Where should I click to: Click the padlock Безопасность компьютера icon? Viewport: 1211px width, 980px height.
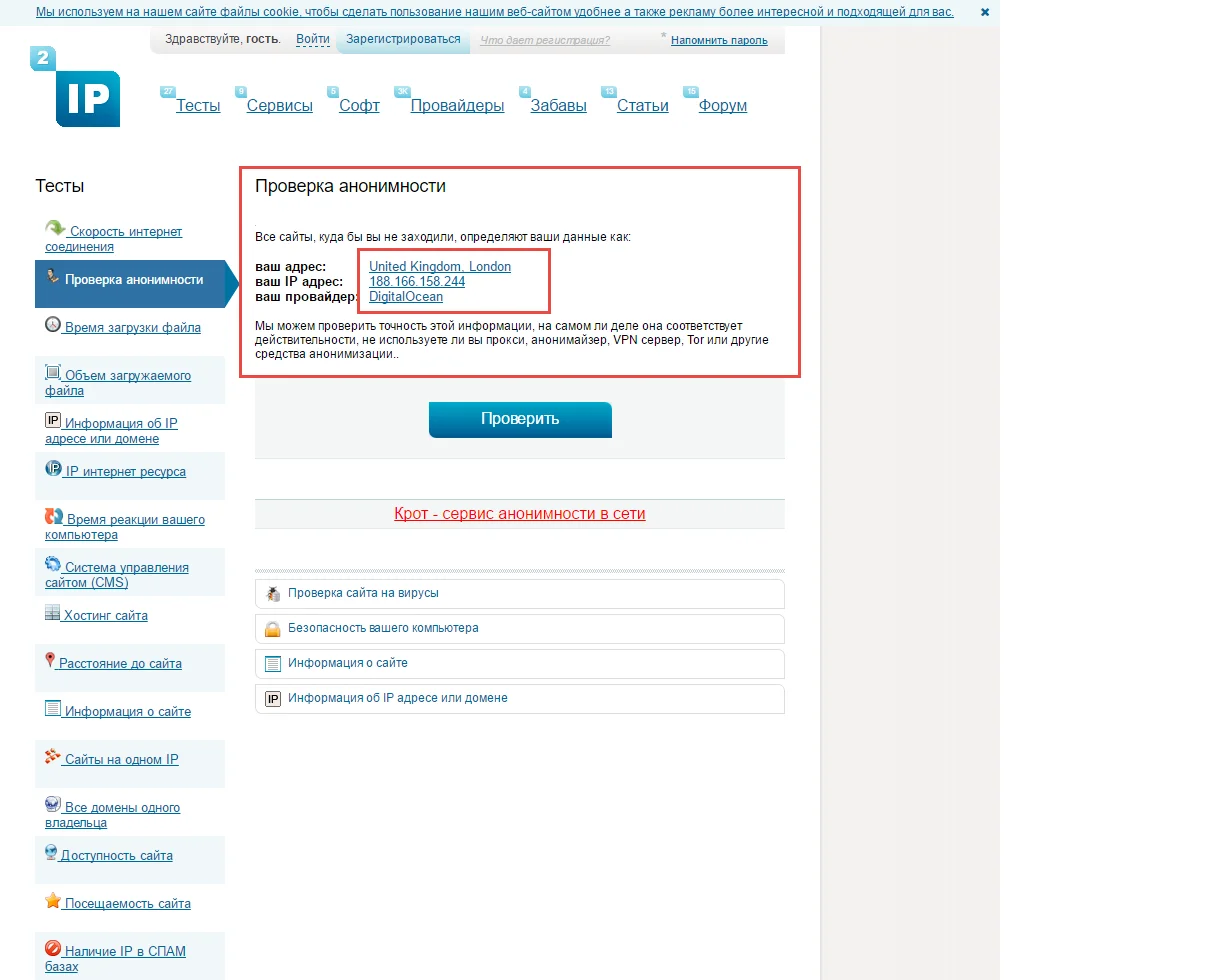[x=273, y=629]
